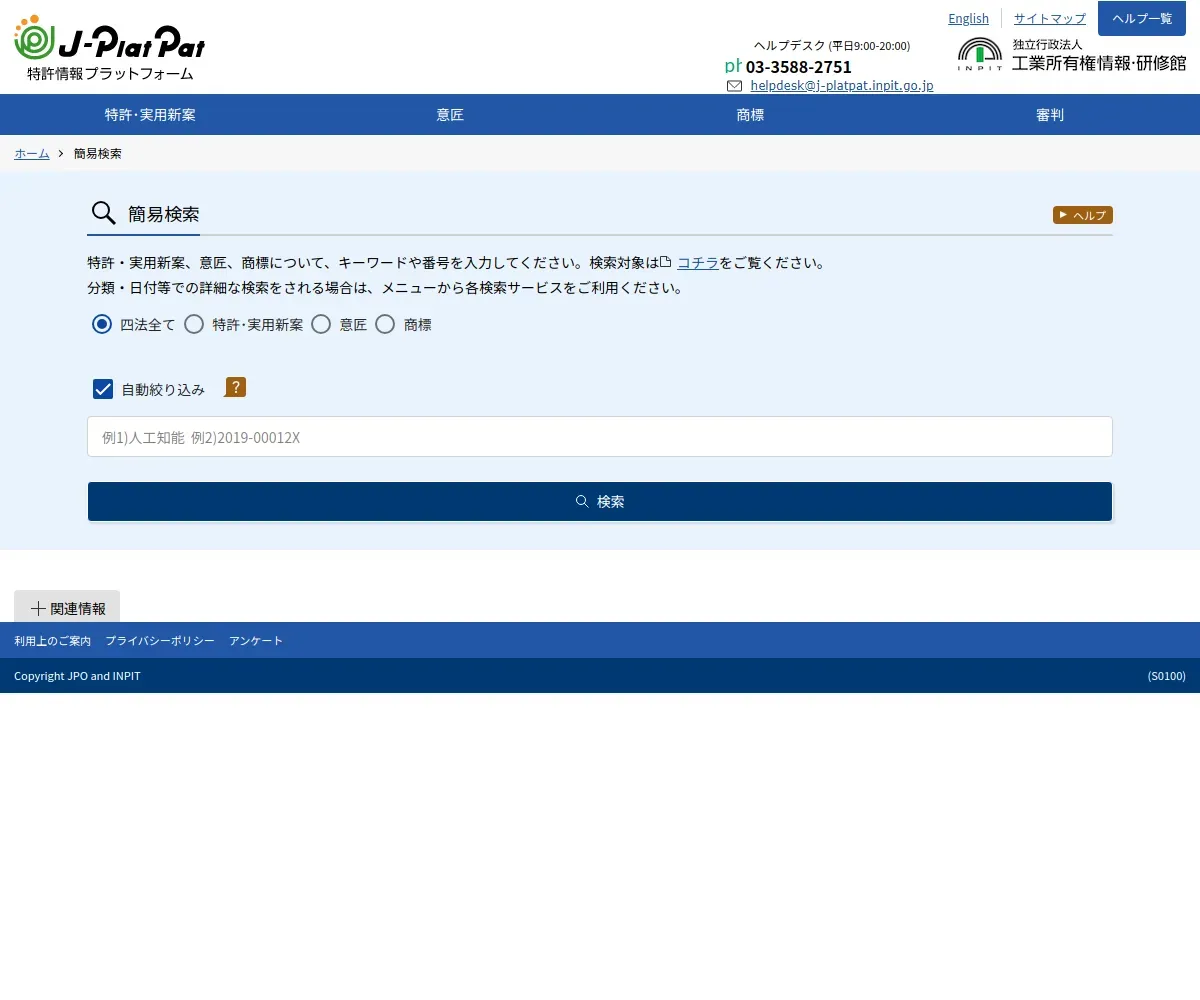Open the コチラ search target link
This screenshot has height=1000, width=1200.
point(698,263)
